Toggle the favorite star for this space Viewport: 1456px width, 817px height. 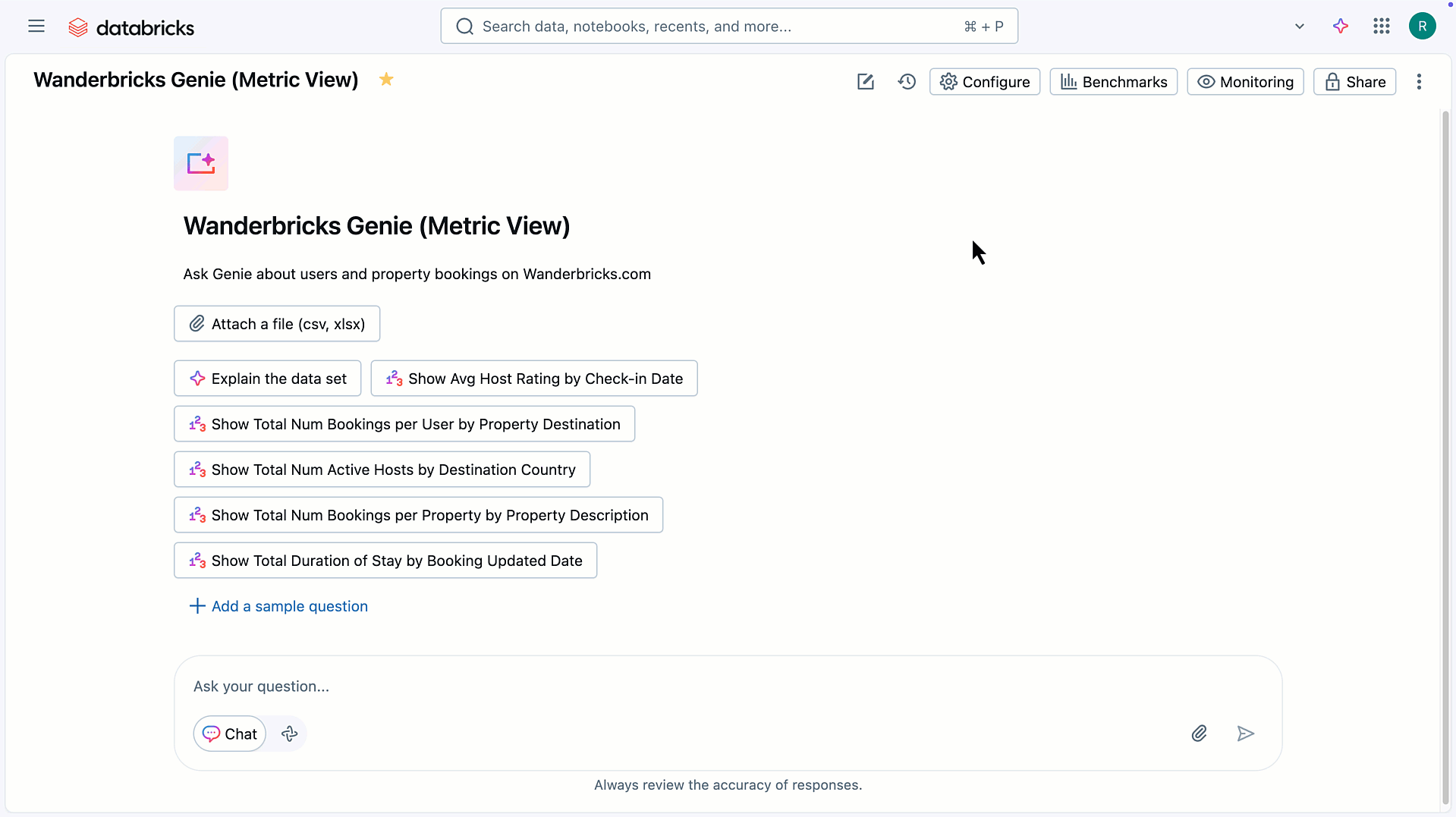click(x=386, y=80)
